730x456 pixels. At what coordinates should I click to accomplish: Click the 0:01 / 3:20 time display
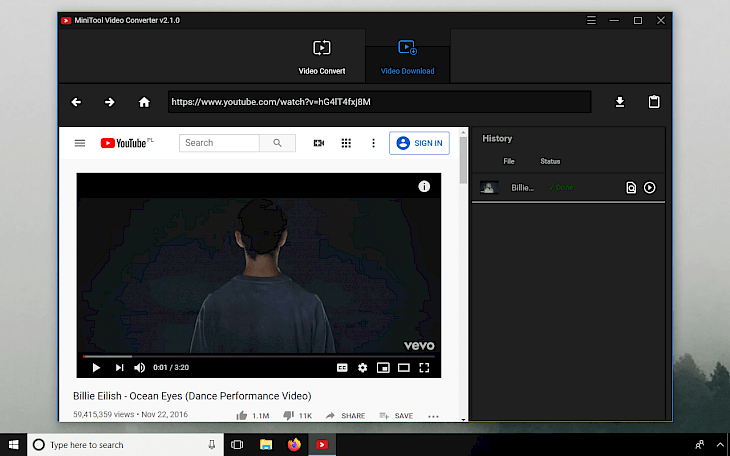(x=171, y=368)
